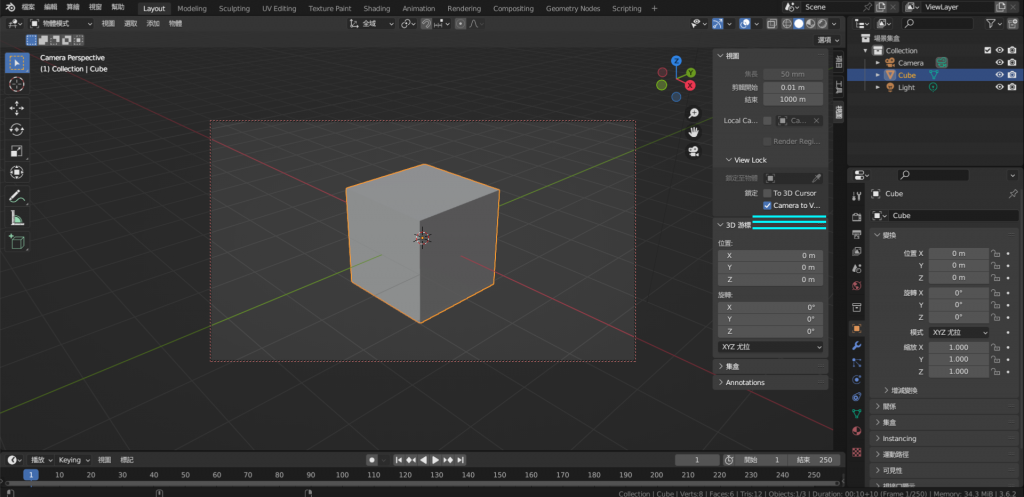Select the Measure tool icon
Viewport: 1024px width, 497px height.
tap(17, 218)
